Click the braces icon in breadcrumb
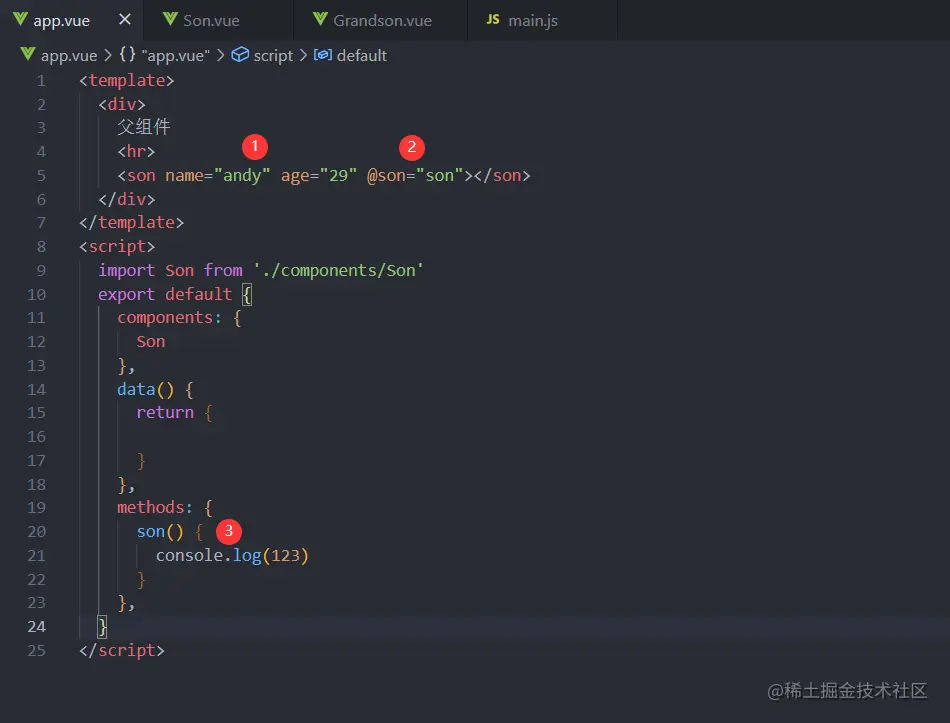The image size is (950, 723). [x=127, y=54]
